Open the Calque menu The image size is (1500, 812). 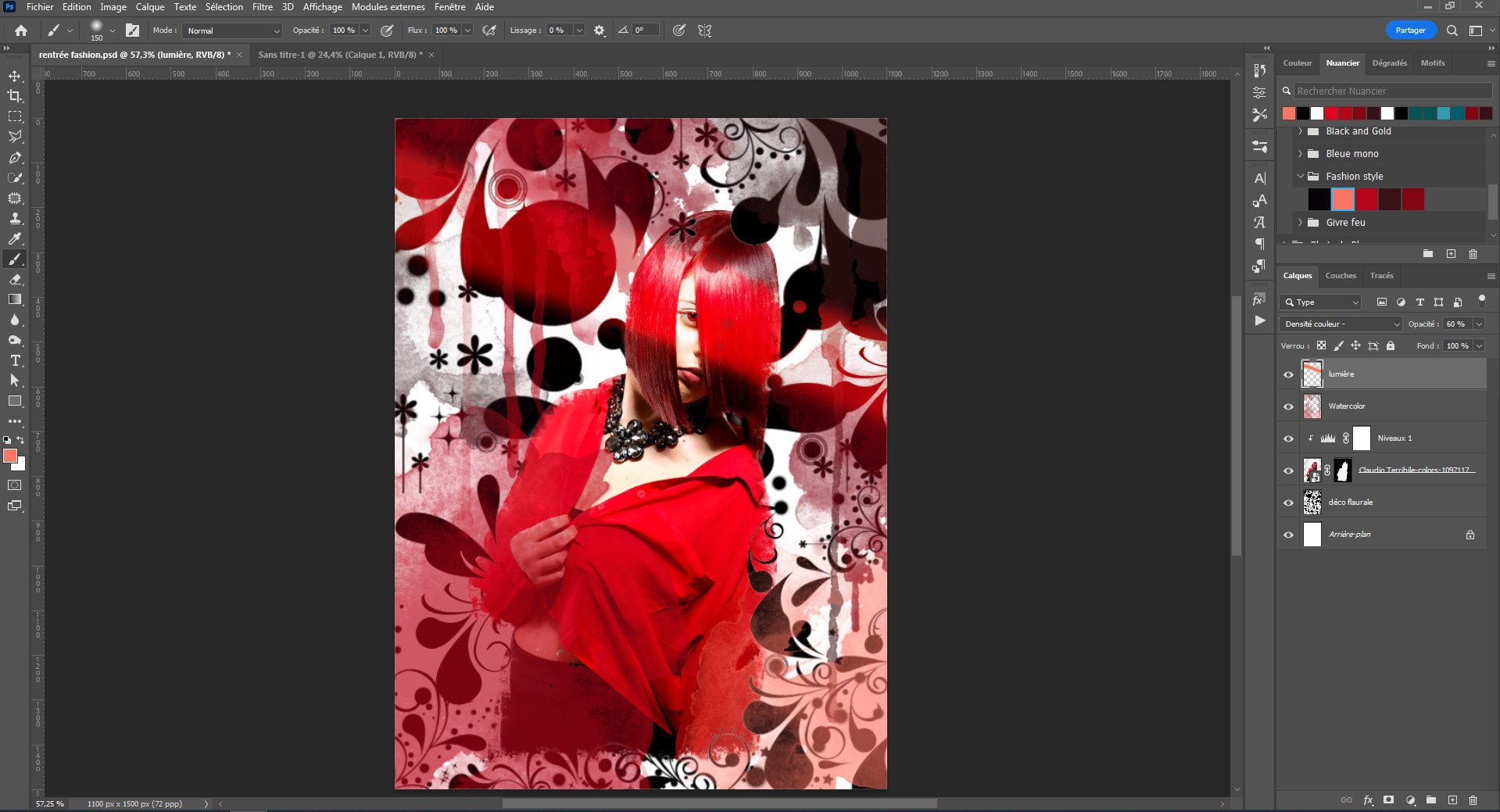pyautogui.click(x=149, y=7)
